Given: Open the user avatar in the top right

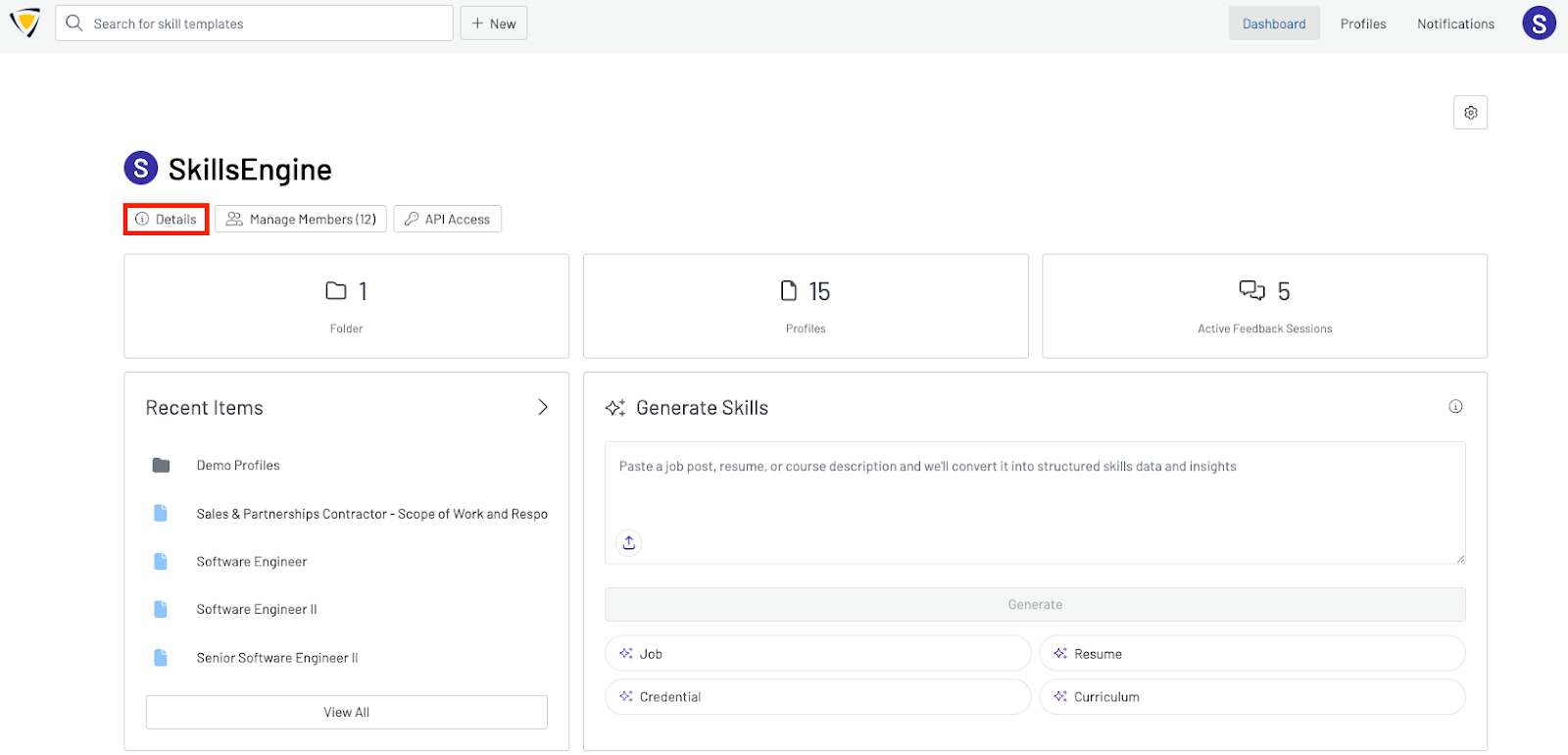Looking at the screenshot, I should coord(1539,24).
